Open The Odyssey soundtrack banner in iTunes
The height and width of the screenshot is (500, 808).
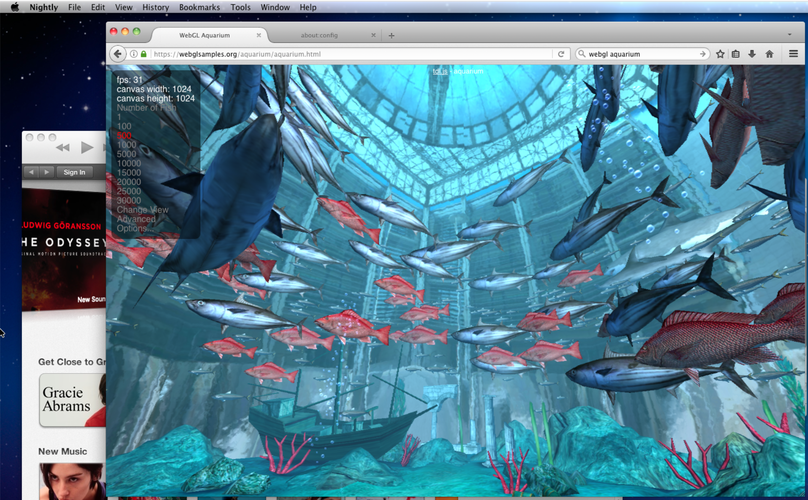[x=64, y=249]
